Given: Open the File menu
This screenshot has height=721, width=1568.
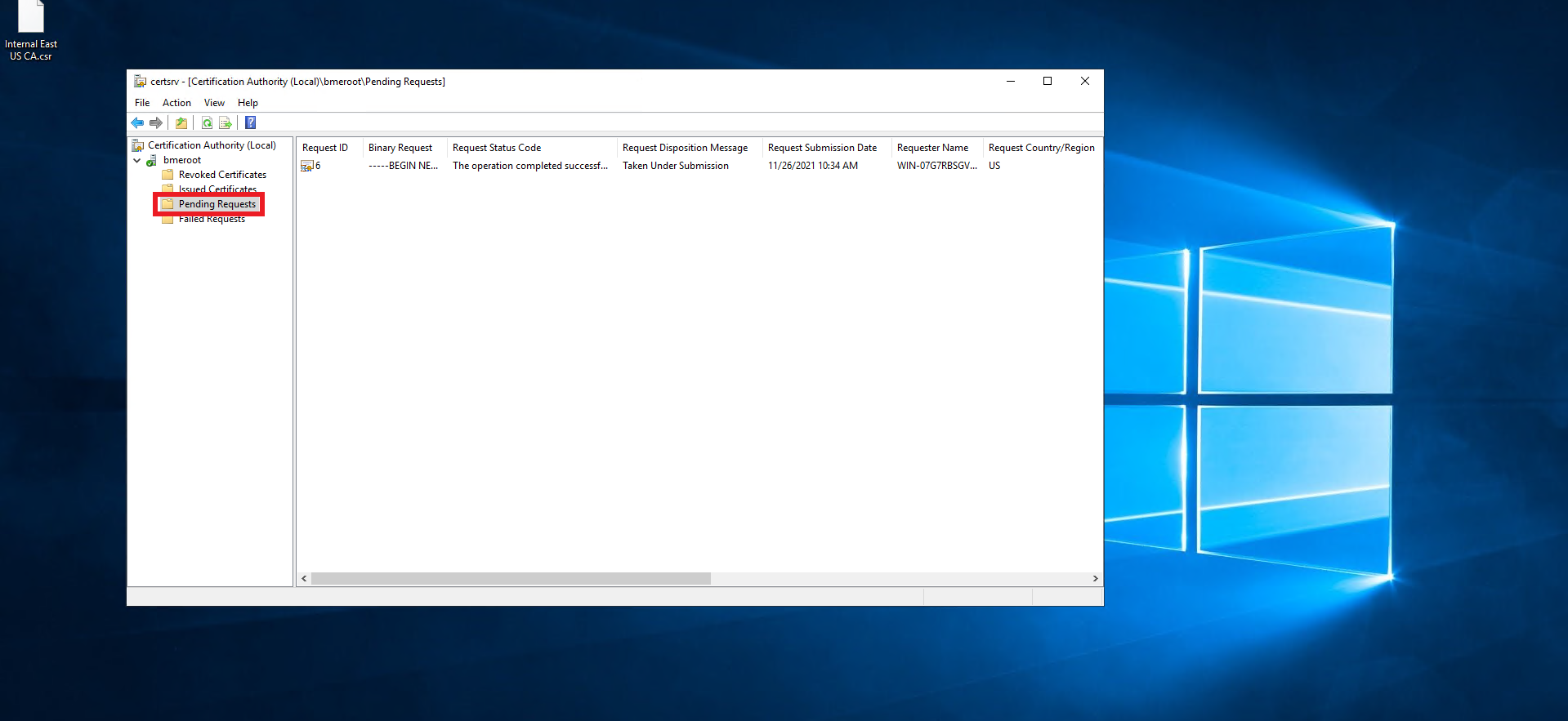Looking at the screenshot, I should pos(142,103).
